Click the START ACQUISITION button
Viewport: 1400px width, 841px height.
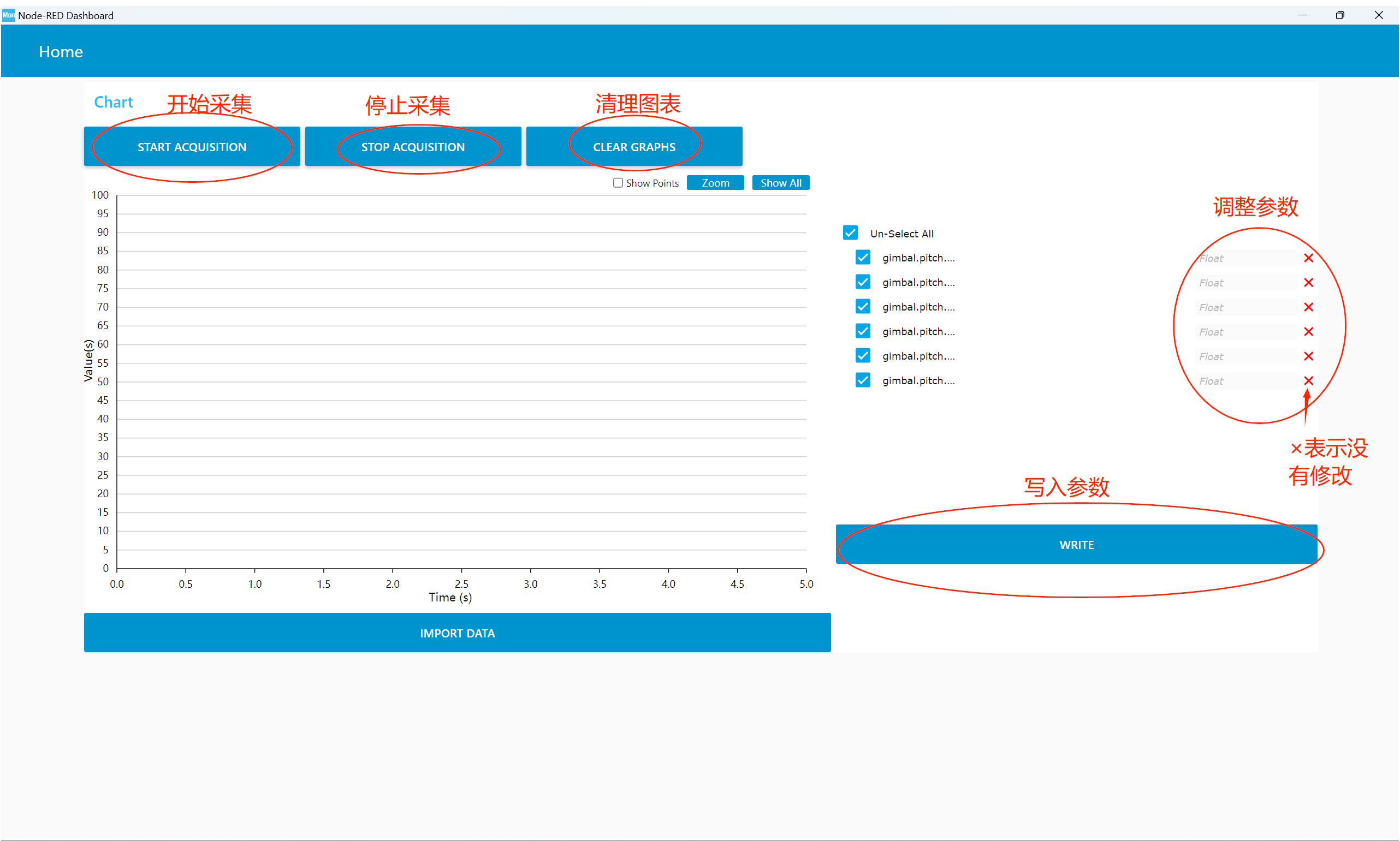[x=192, y=146]
